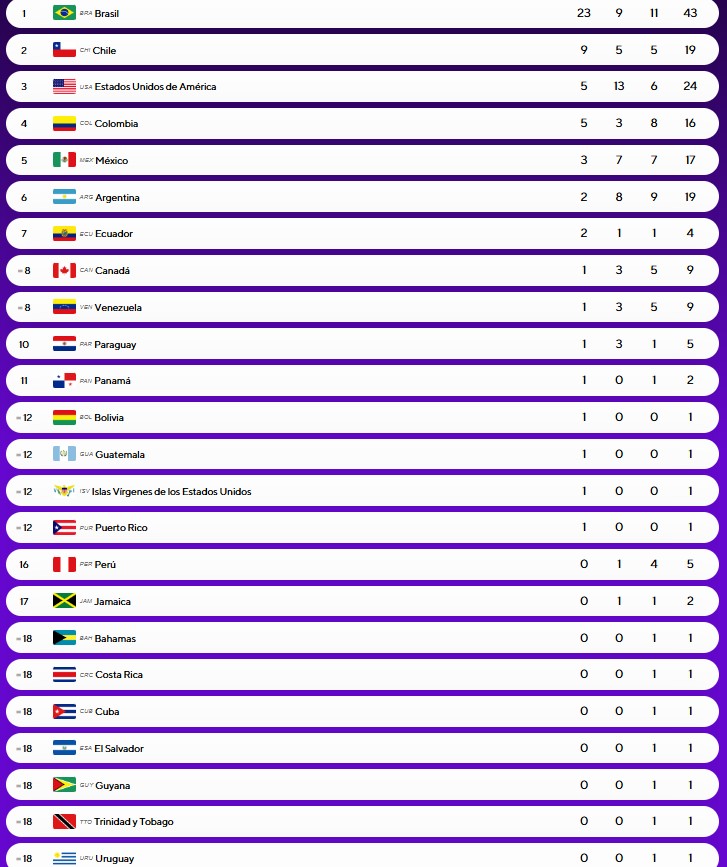Open the Ecuador country name link
Viewport: 727px width, 867px height.
[114, 233]
